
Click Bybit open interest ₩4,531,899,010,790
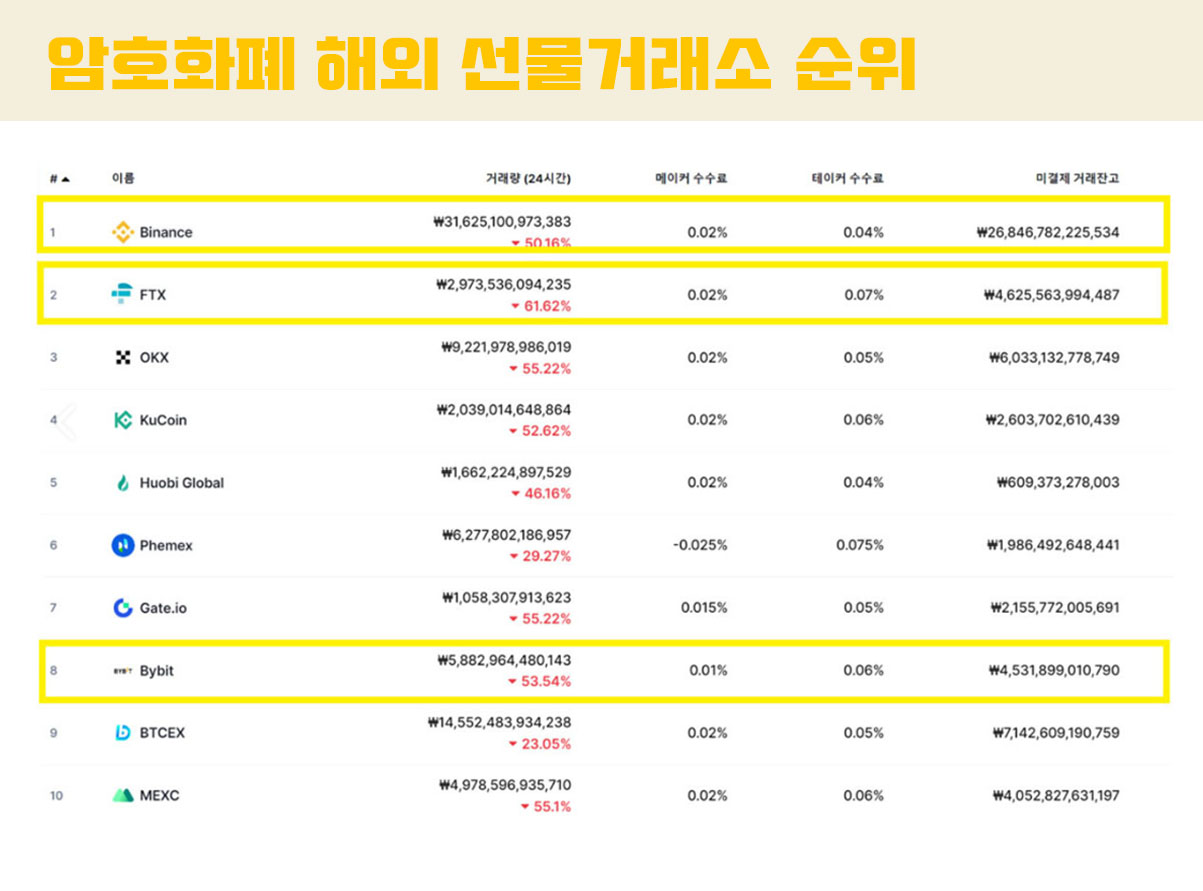(x=1053, y=671)
